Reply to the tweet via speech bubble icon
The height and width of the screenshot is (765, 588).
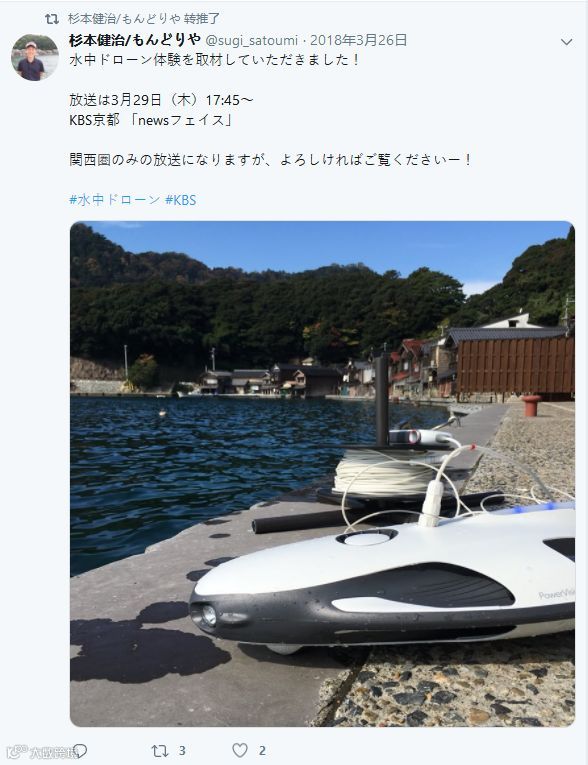80,750
